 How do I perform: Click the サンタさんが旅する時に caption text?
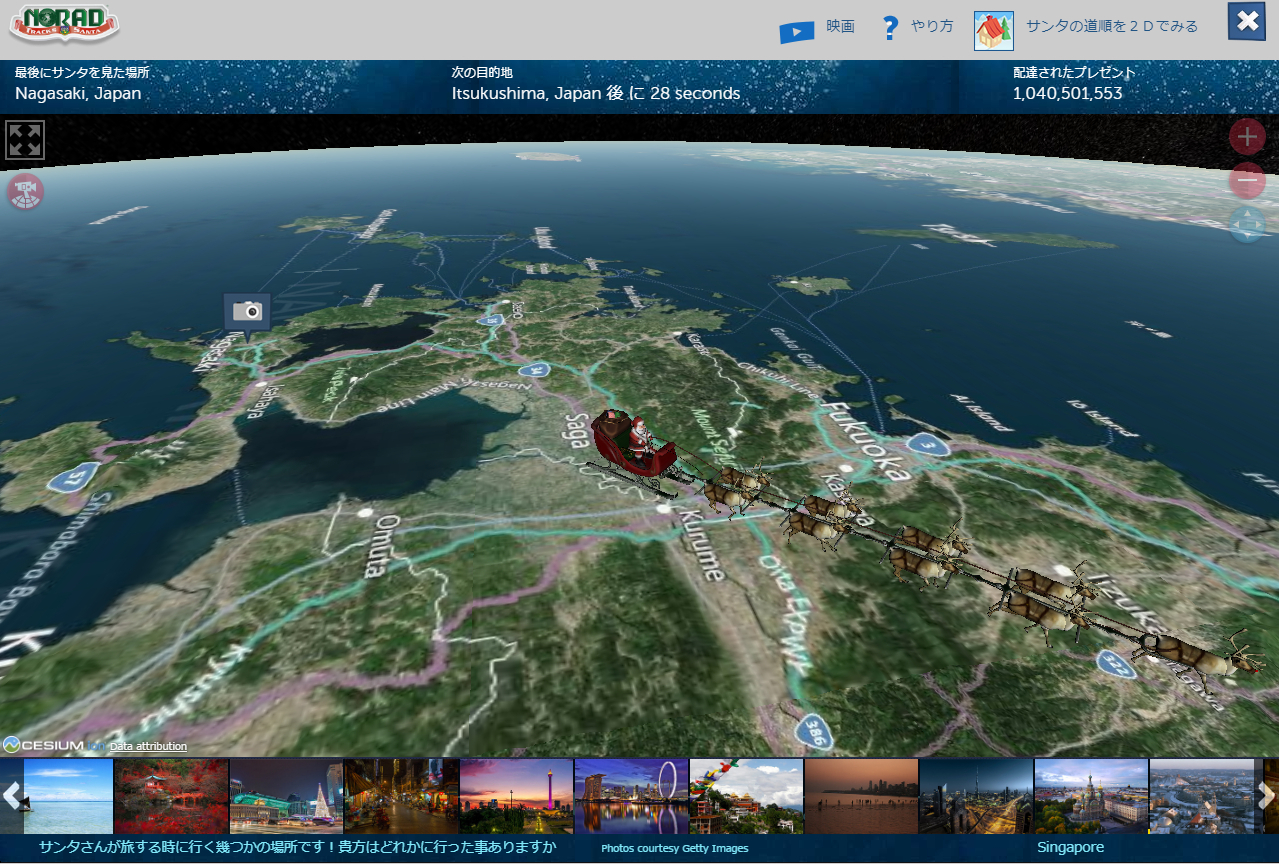298,848
